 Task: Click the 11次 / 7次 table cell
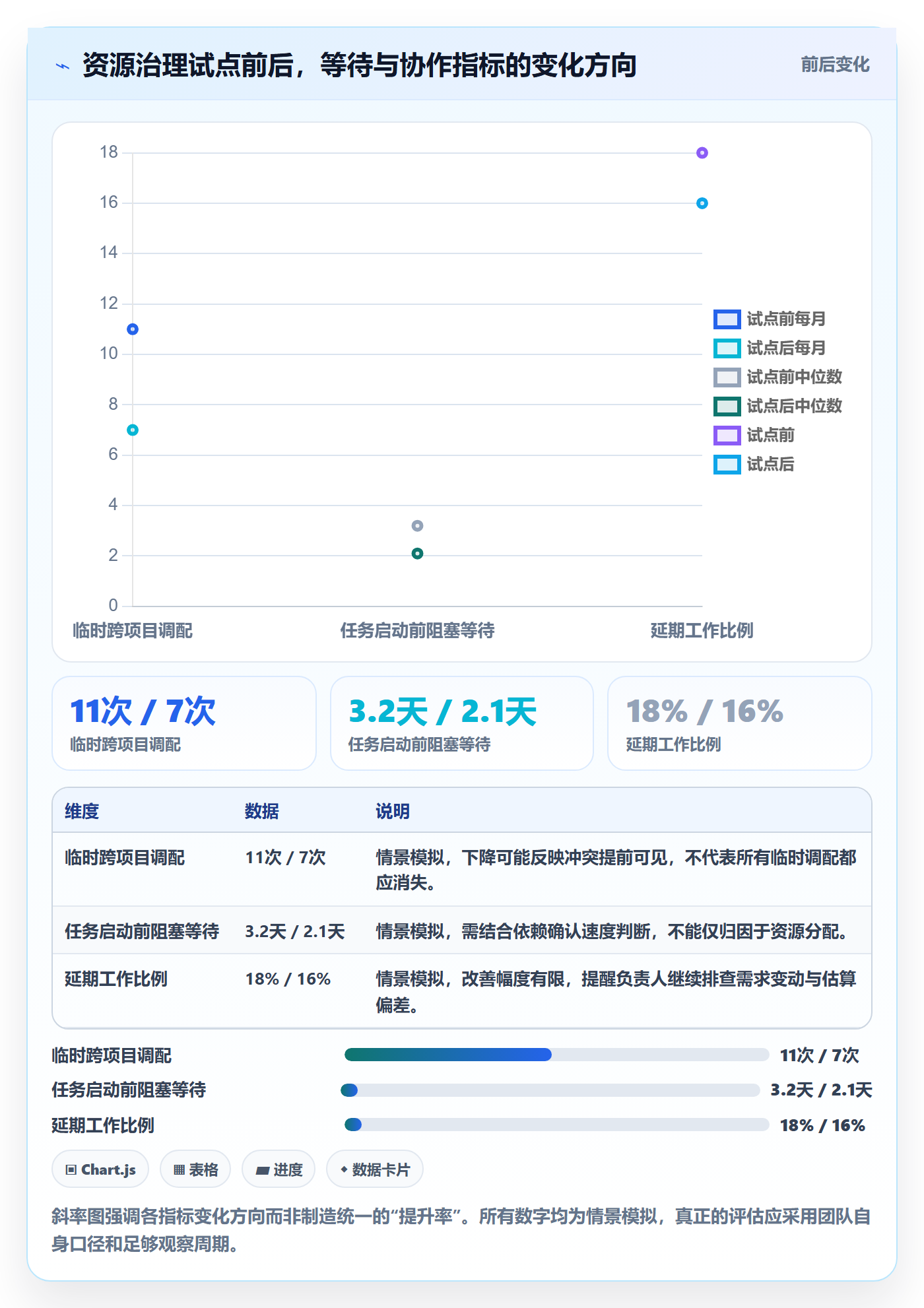point(286,858)
